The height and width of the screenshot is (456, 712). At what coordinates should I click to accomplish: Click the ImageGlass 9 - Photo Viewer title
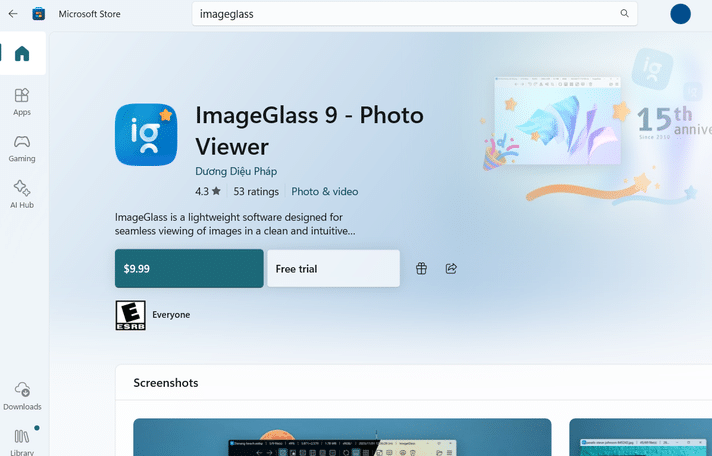[309, 131]
